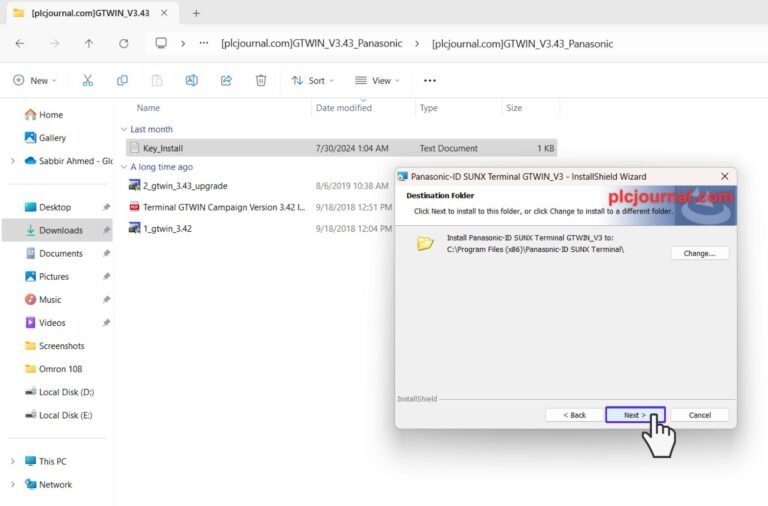Viewport: 768px width, 506px height.
Task: Click the Copy icon in toolbar
Action: click(x=122, y=80)
